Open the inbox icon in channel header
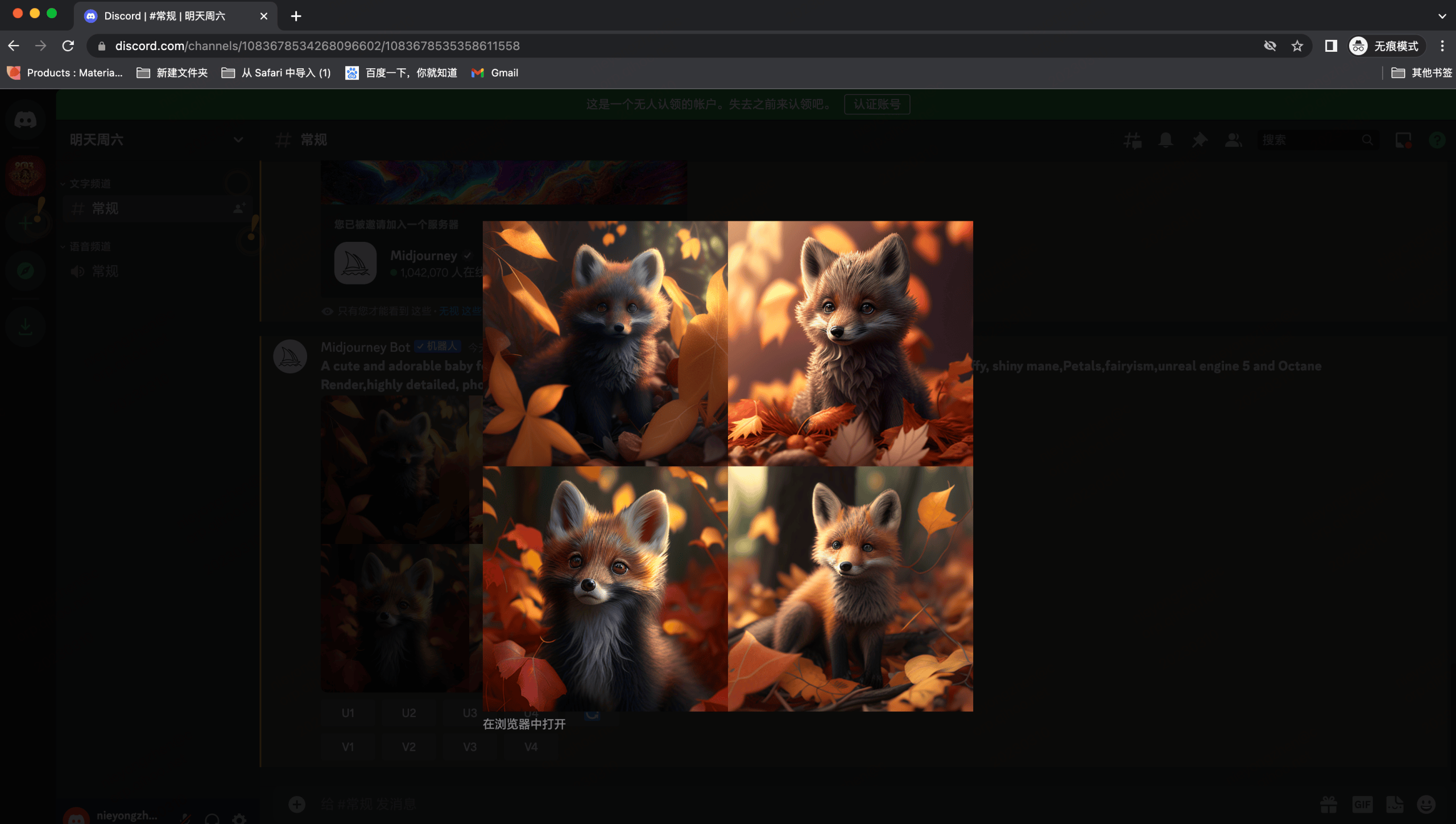 click(1404, 140)
